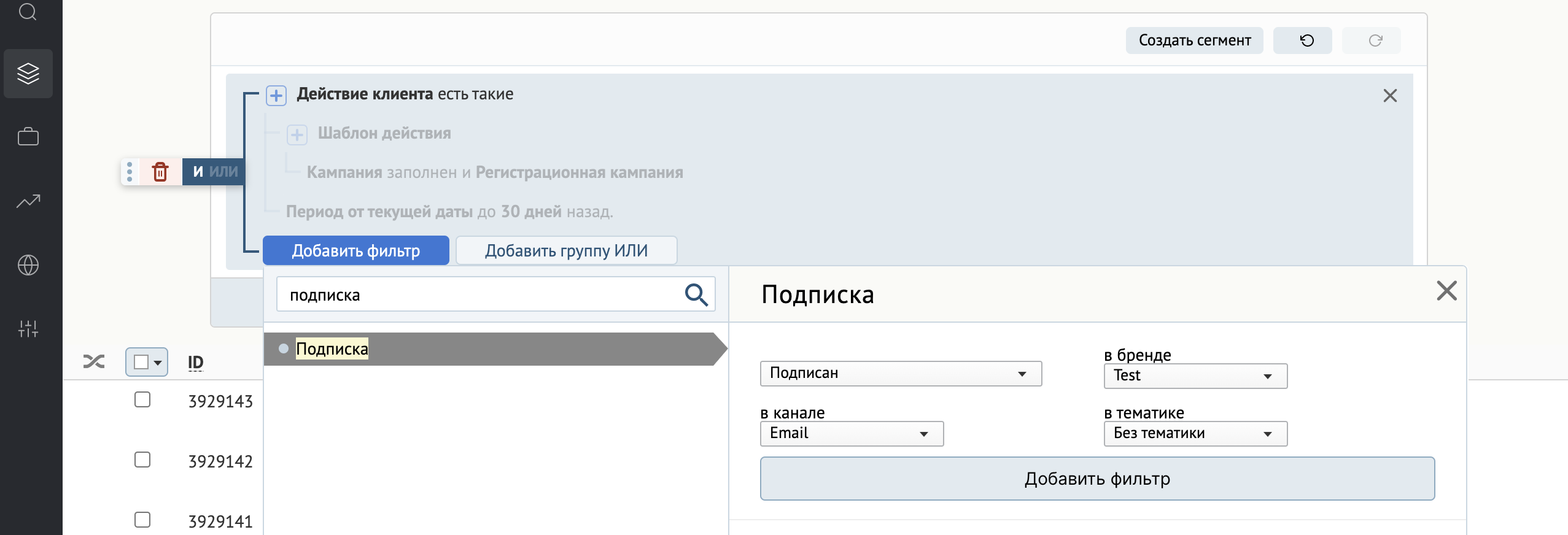Click the Шаблон действия label
The height and width of the screenshot is (535, 1568).
point(384,133)
